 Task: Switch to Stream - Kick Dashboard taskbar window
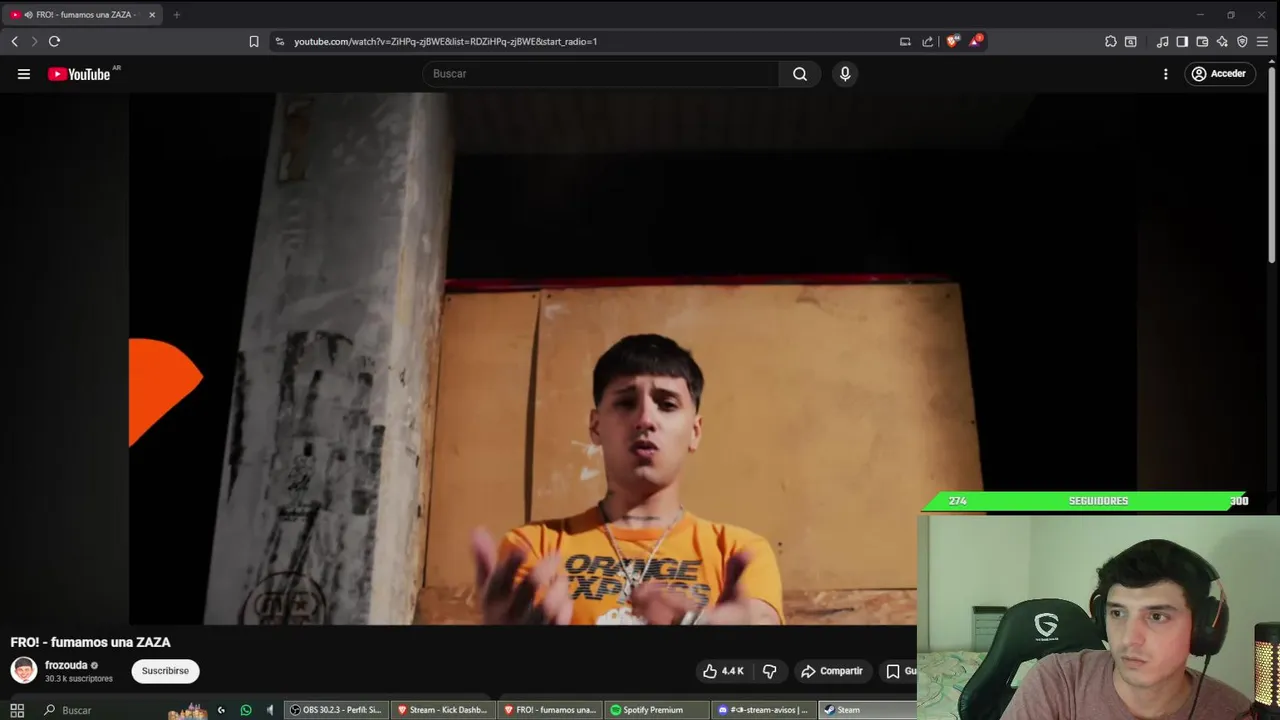click(x=442, y=710)
